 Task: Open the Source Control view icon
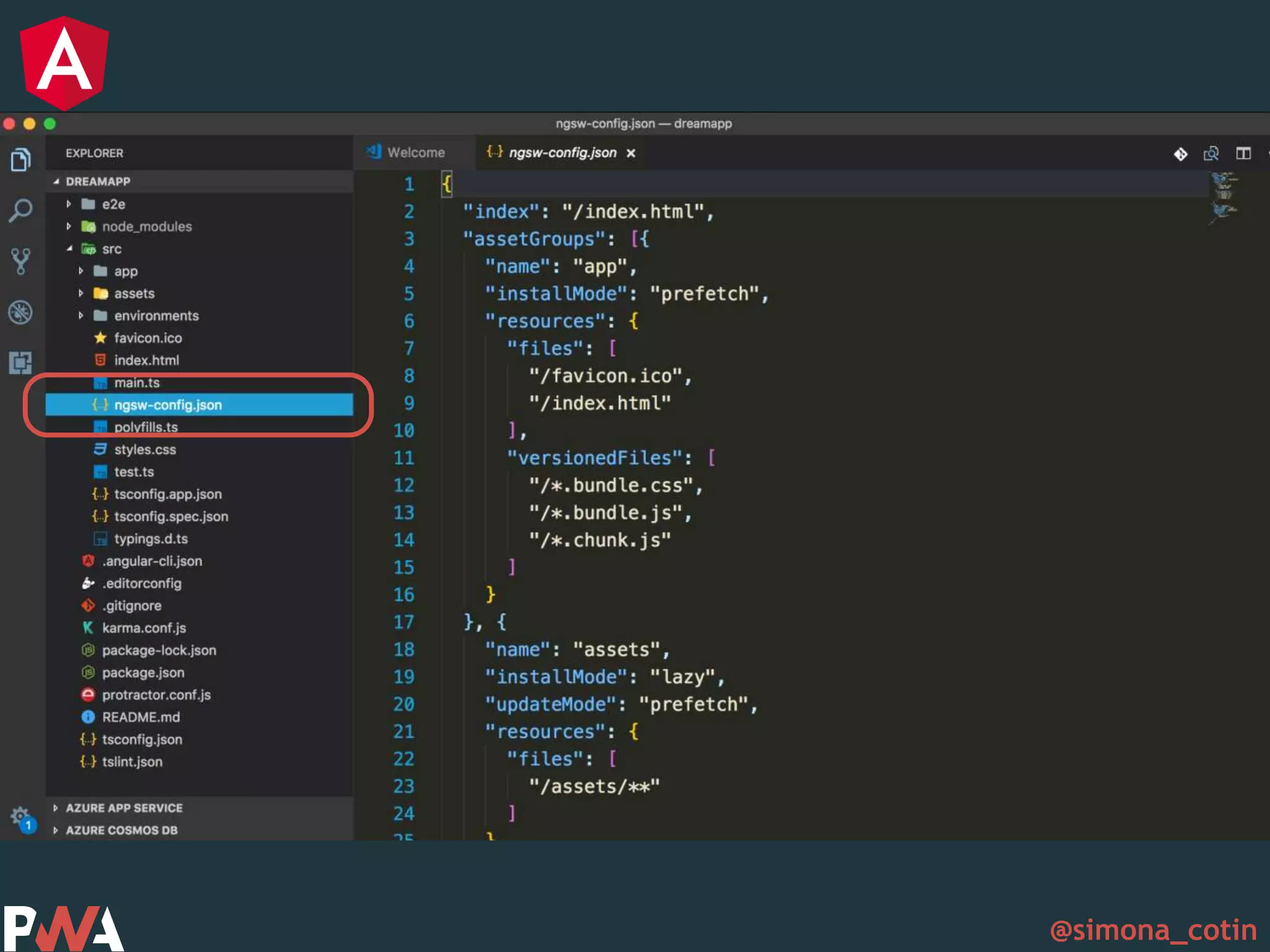tap(20, 262)
